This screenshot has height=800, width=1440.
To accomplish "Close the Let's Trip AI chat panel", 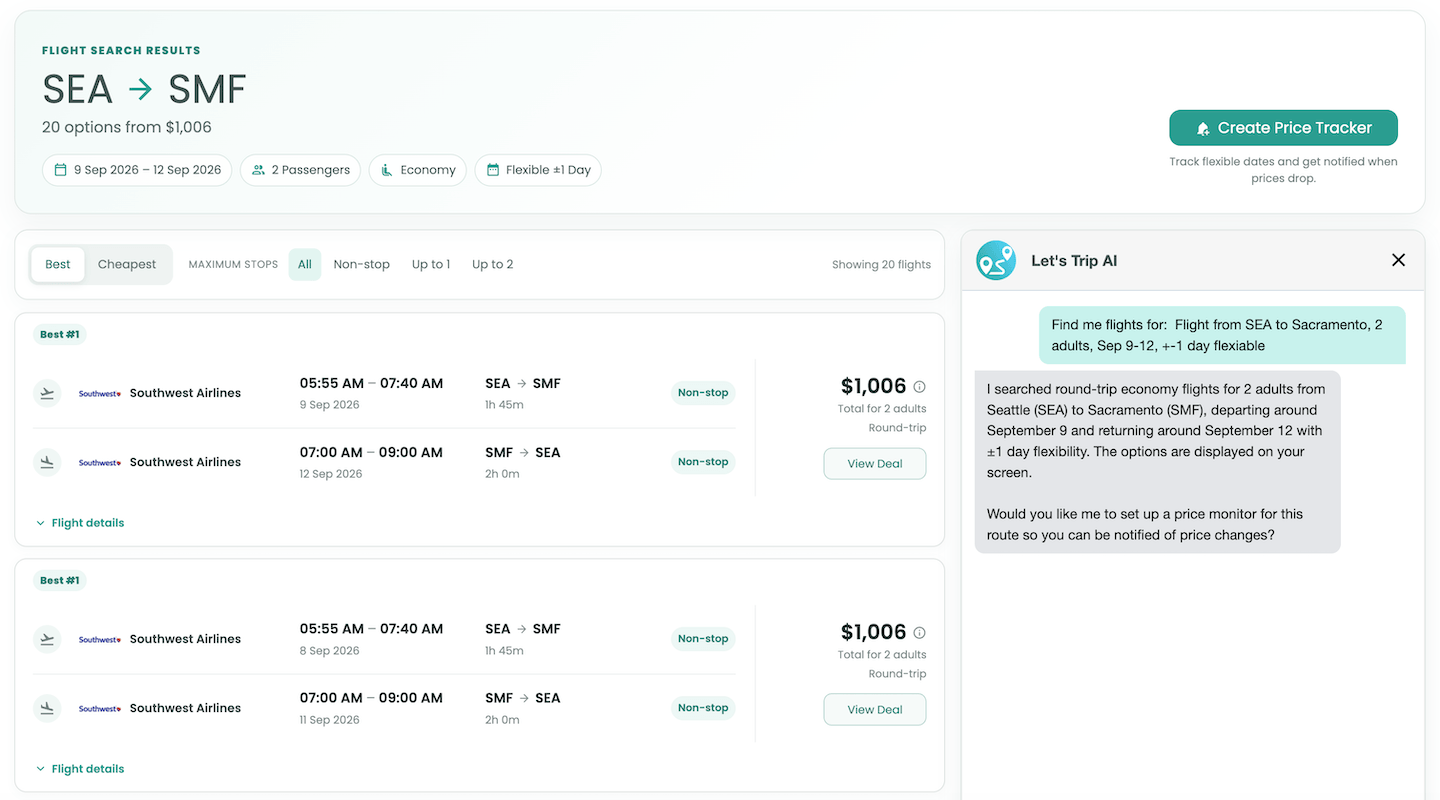I will (1398, 260).
